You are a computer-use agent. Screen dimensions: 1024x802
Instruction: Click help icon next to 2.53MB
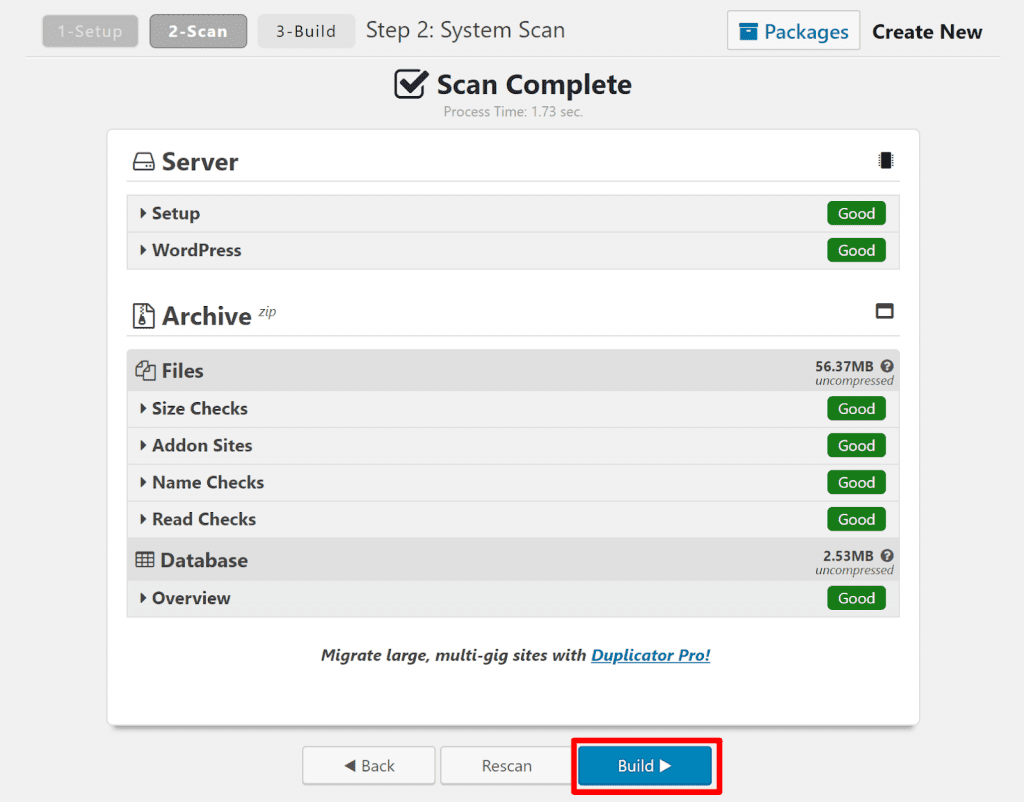[887, 556]
